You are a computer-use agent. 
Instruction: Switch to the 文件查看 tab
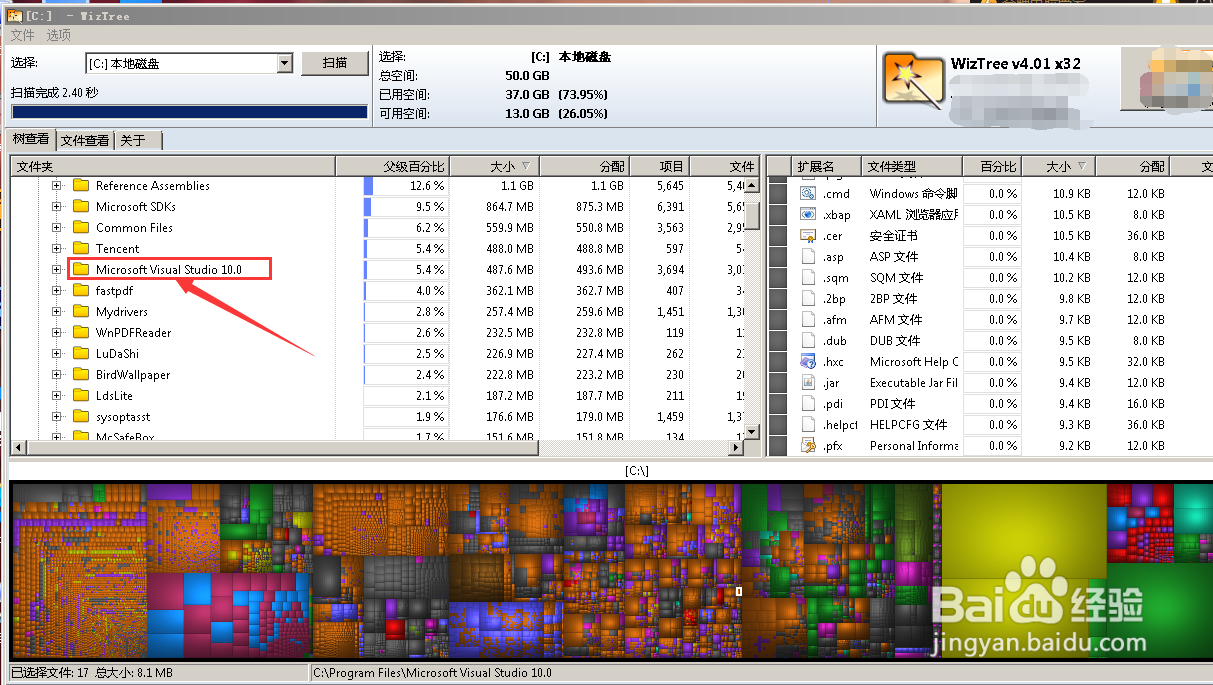coord(85,140)
